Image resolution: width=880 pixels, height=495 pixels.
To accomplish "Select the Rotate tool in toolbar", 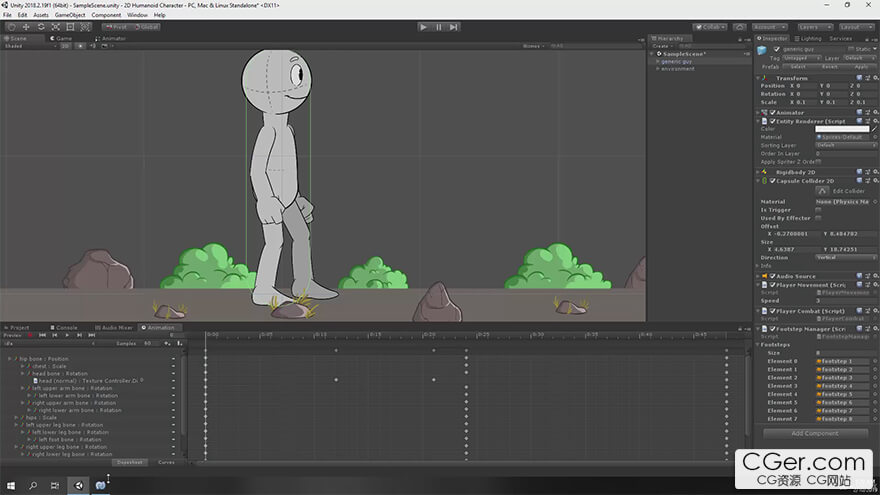I will pos(41,27).
